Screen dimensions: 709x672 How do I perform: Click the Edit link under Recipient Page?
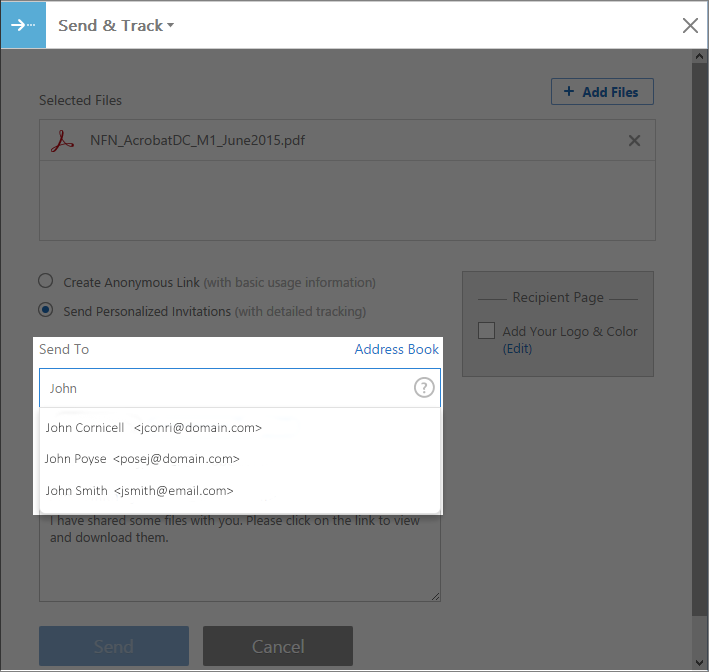tap(517, 349)
